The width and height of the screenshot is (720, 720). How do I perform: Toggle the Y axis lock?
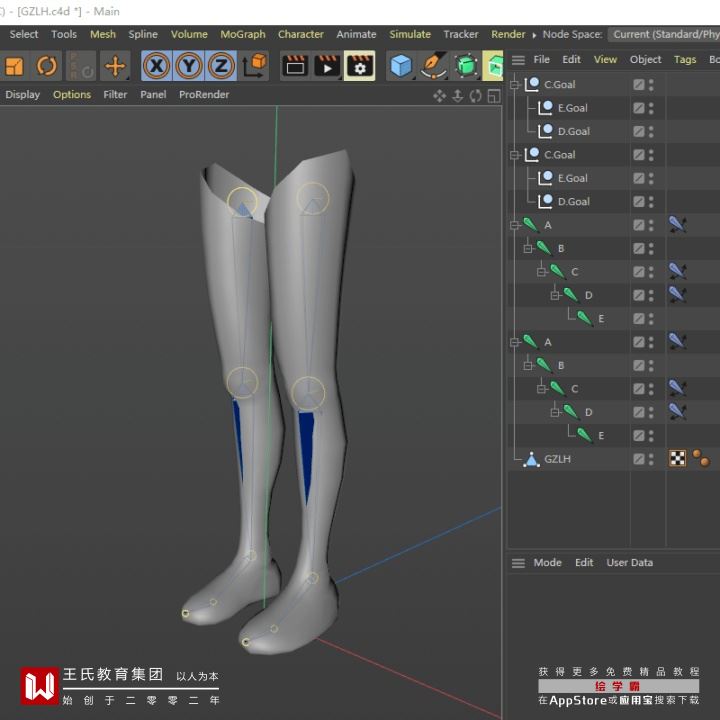[189, 66]
